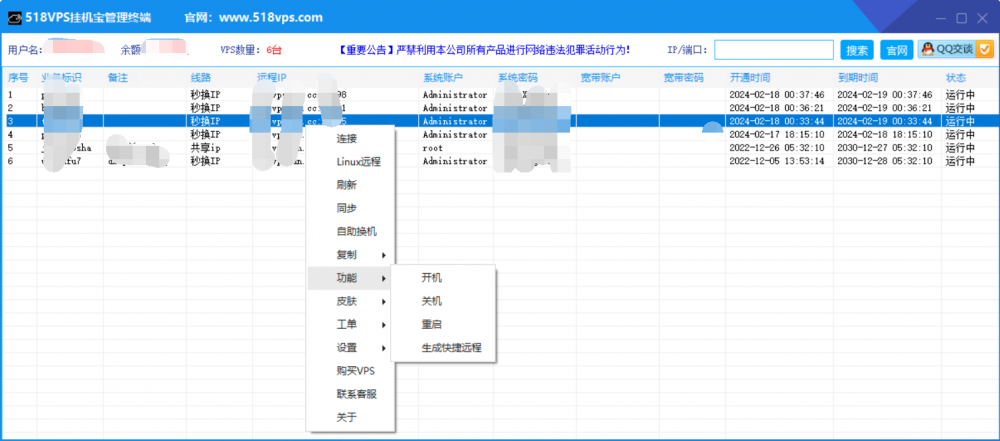
Task: Click the 系统密码 column header
Action: click(x=518, y=78)
